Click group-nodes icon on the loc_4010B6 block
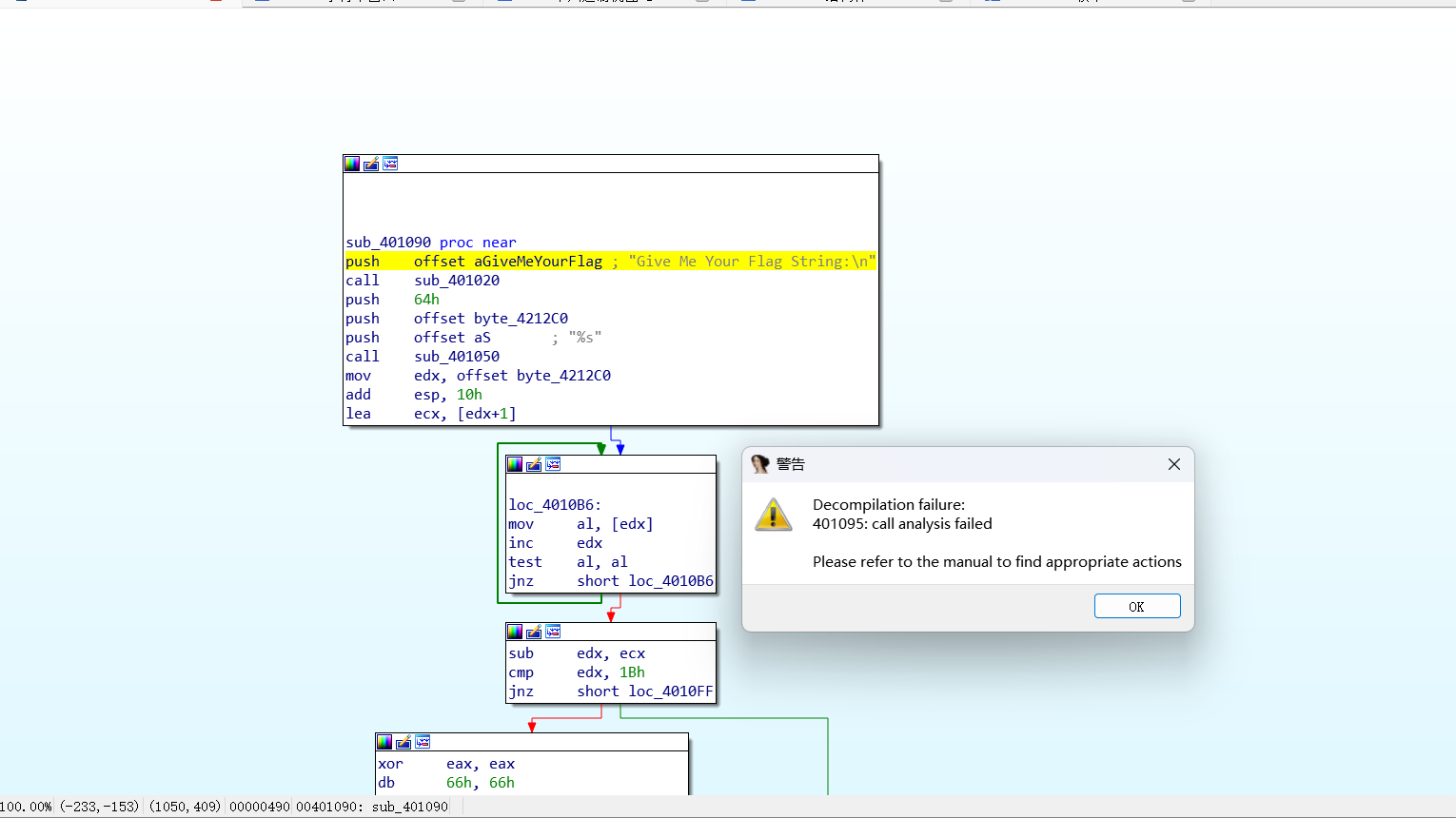This screenshot has width=1456, height=818. click(553, 464)
